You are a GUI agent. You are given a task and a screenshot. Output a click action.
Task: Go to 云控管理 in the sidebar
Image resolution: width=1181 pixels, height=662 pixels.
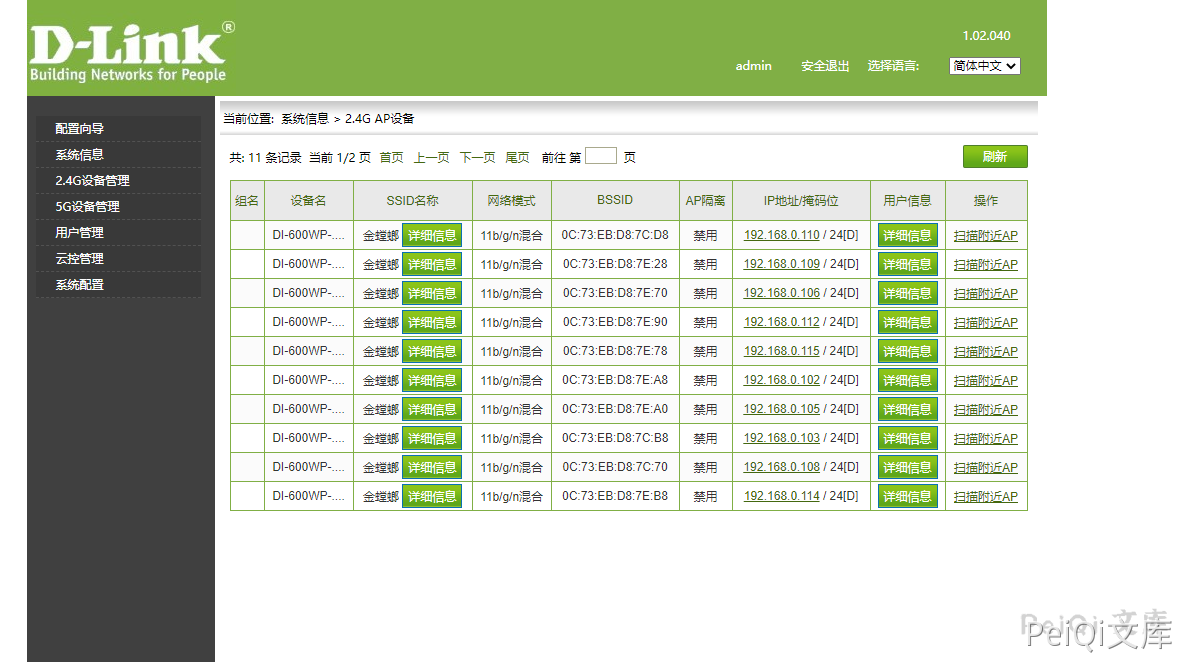click(80, 259)
